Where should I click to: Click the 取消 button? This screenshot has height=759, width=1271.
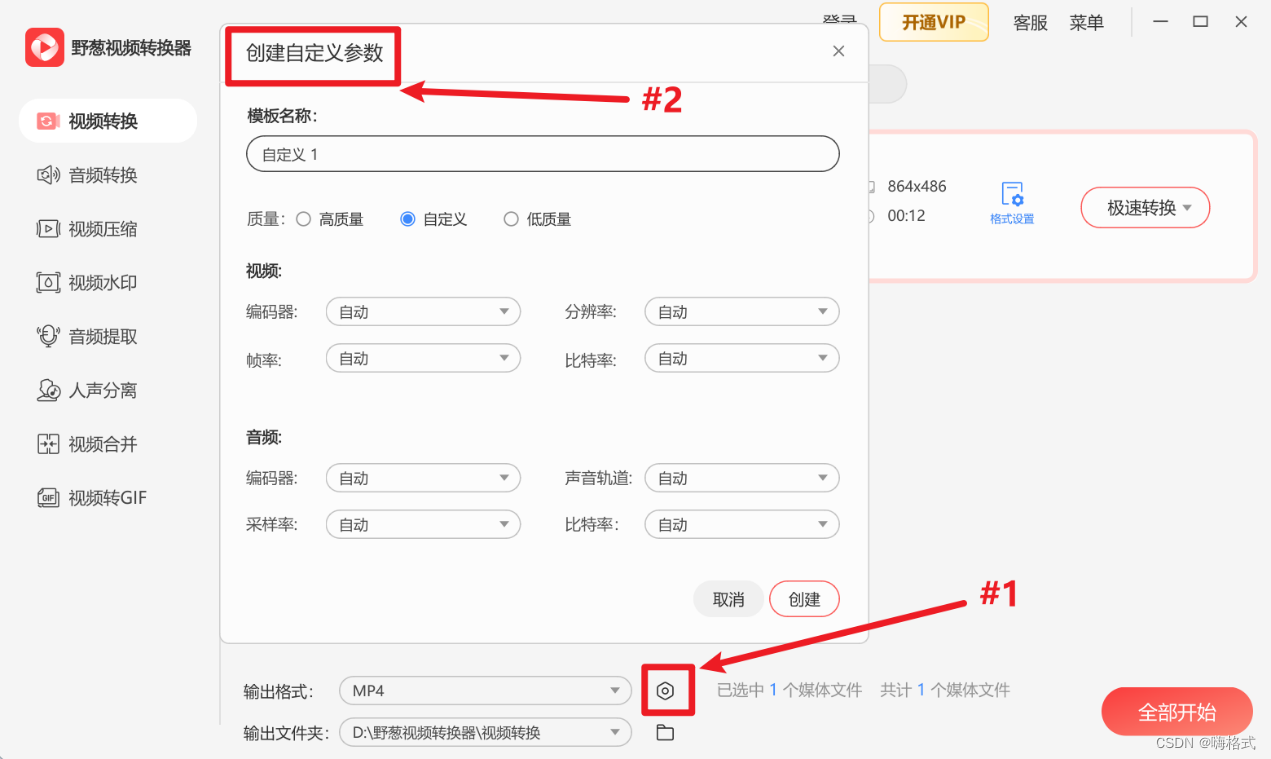tap(728, 599)
